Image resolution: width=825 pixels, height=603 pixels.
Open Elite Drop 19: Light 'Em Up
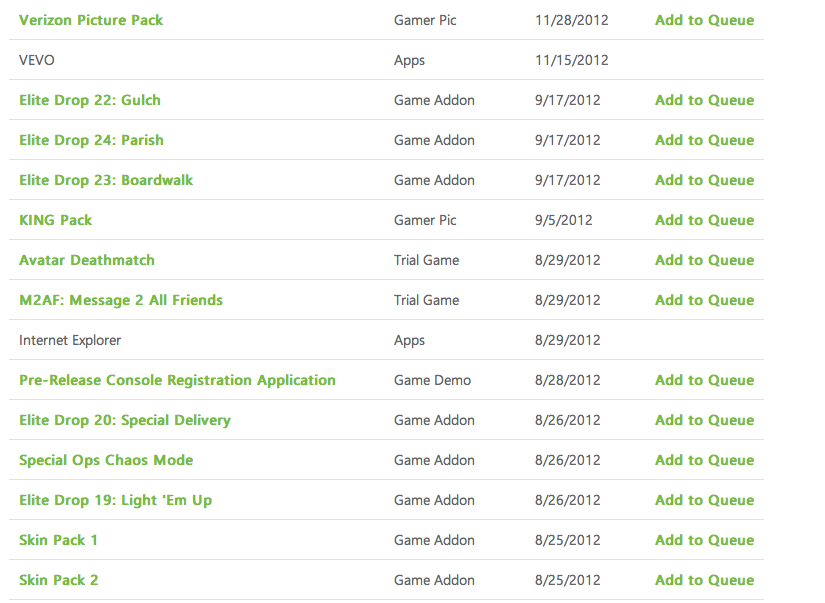pos(116,500)
